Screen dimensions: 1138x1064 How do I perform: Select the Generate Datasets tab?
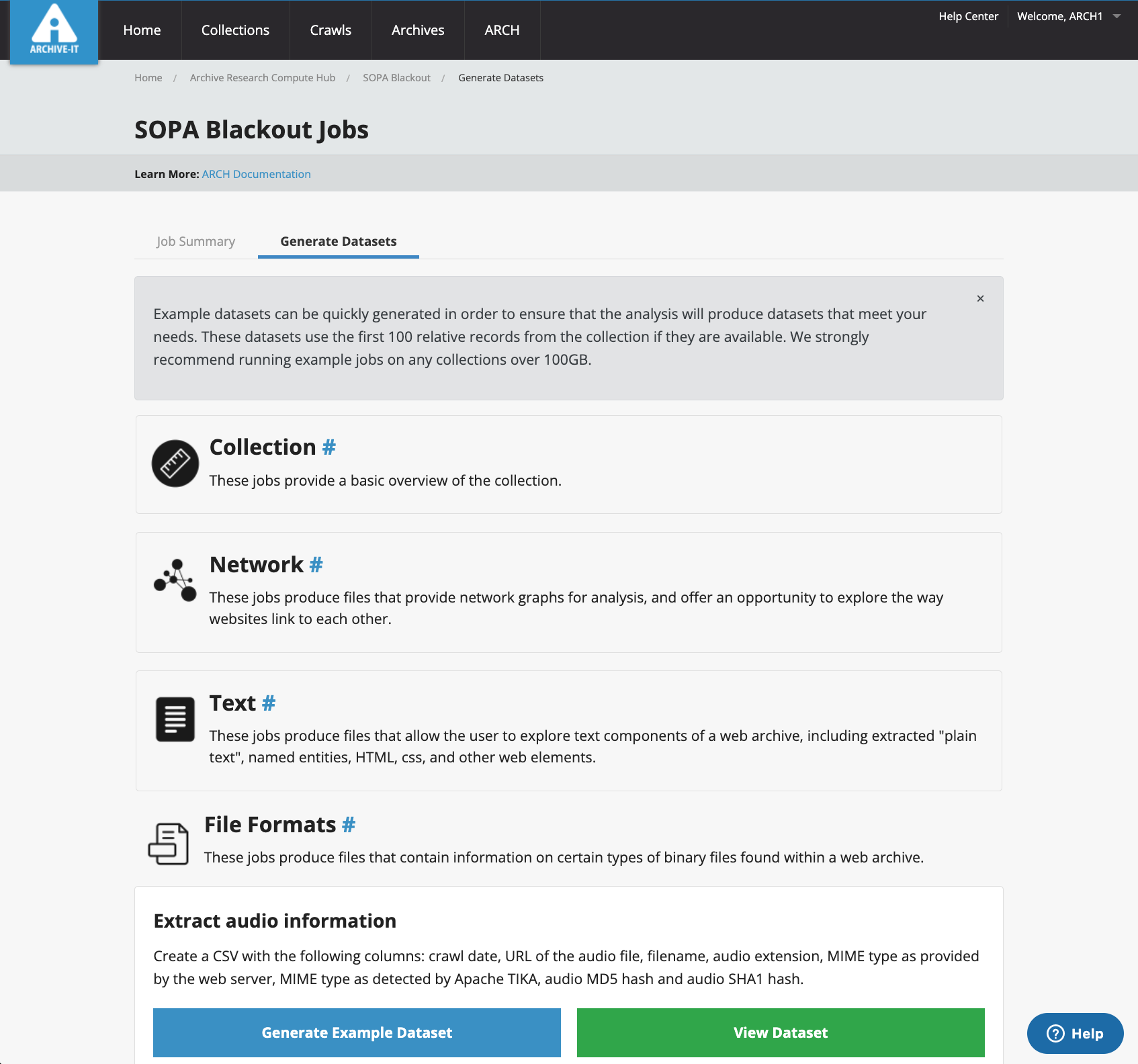[x=339, y=241]
